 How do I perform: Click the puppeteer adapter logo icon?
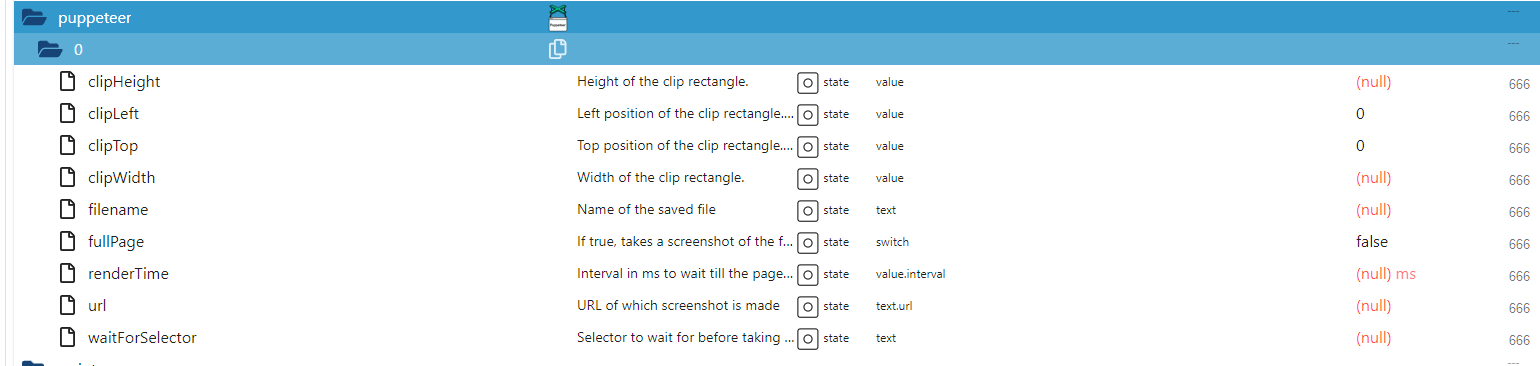(x=558, y=17)
